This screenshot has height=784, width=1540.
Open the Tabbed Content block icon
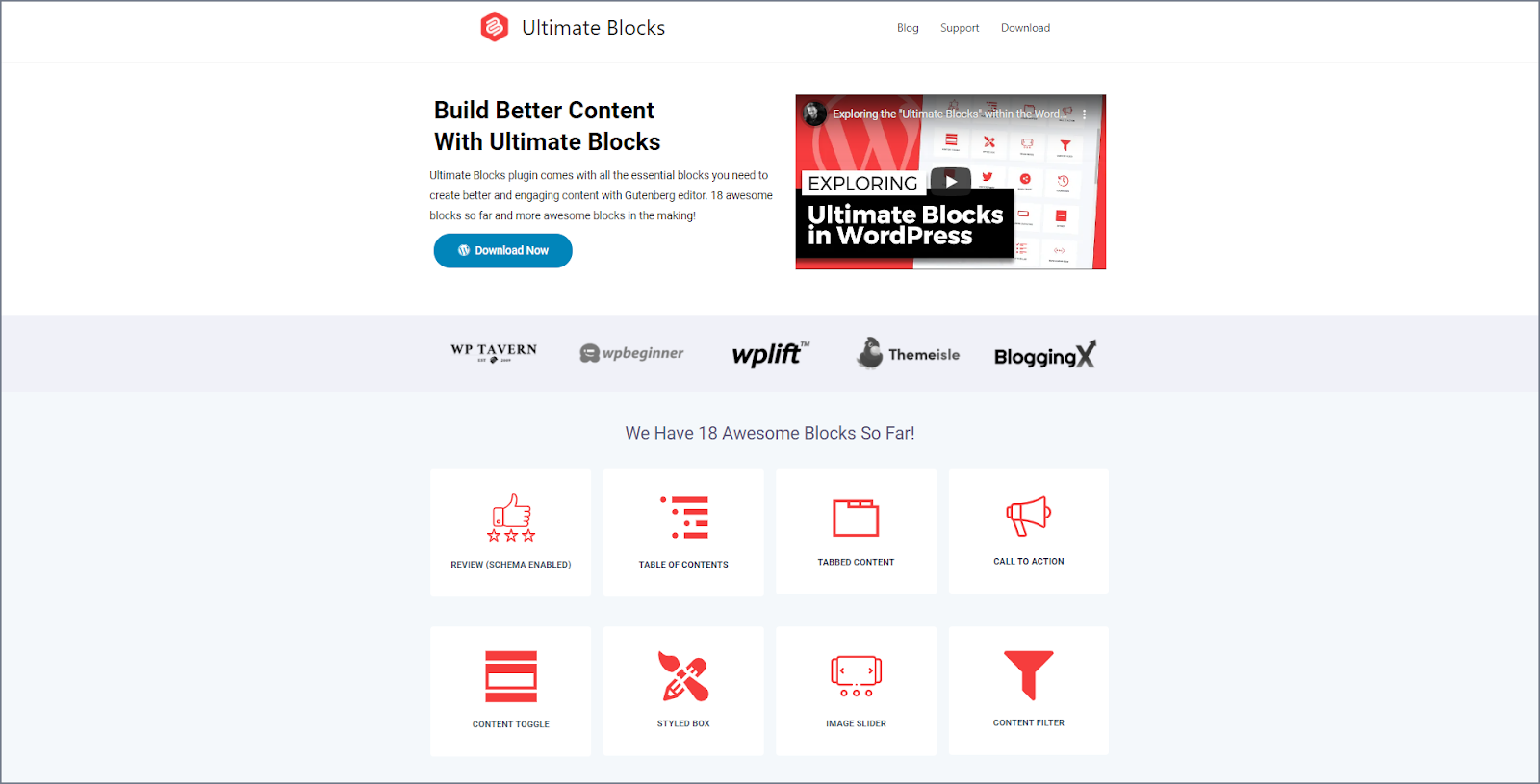pyautogui.click(x=856, y=518)
